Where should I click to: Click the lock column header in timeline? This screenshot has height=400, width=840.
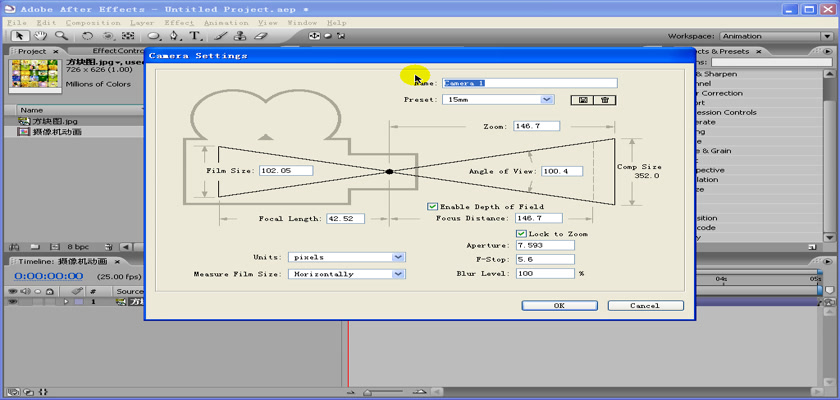pyautogui.click(x=49, y=291)
